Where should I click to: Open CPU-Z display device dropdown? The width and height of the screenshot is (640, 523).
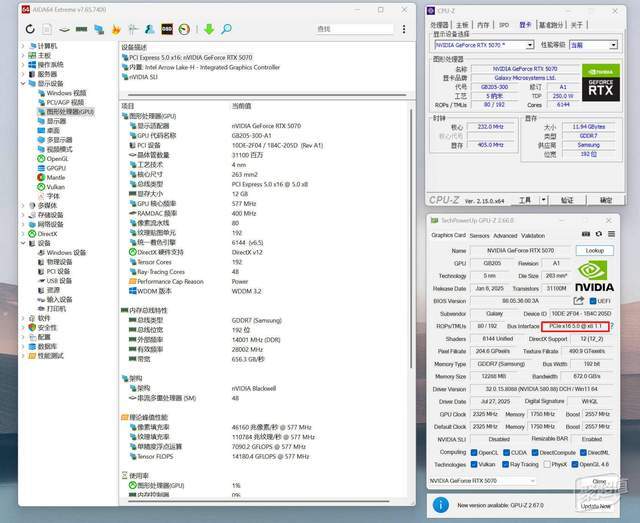tap(529, 45)
